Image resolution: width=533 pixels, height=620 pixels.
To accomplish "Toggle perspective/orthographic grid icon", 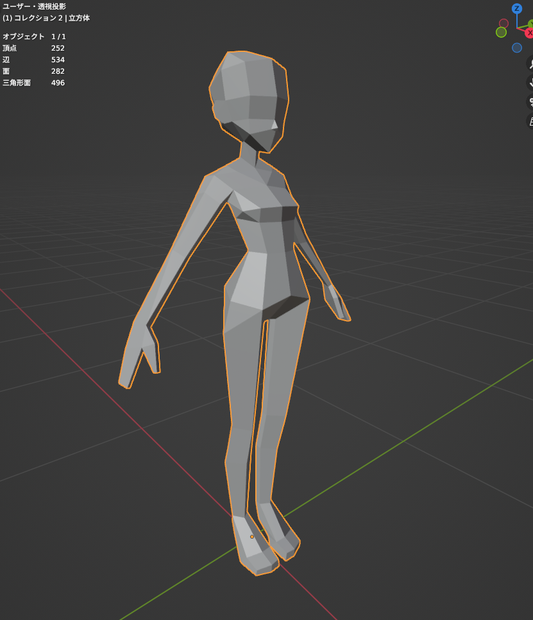I will click(x=531, y=121).
